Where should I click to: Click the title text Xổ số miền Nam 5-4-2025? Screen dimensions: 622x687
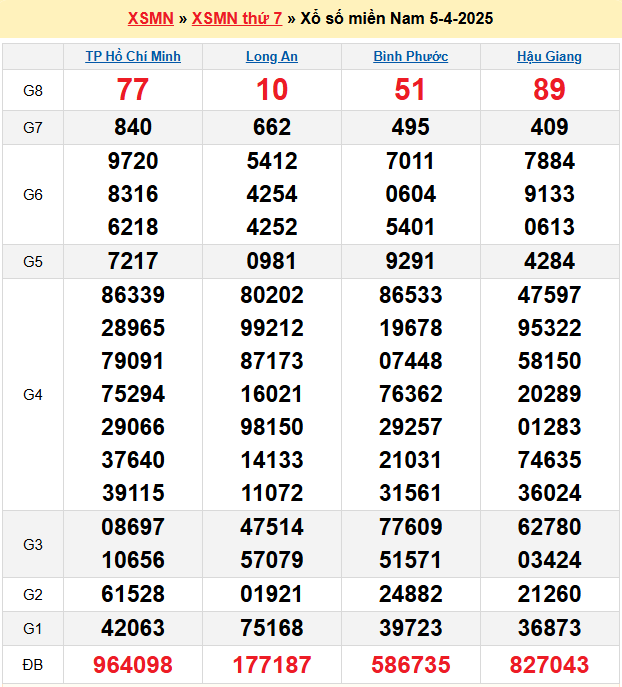[396, 19]
